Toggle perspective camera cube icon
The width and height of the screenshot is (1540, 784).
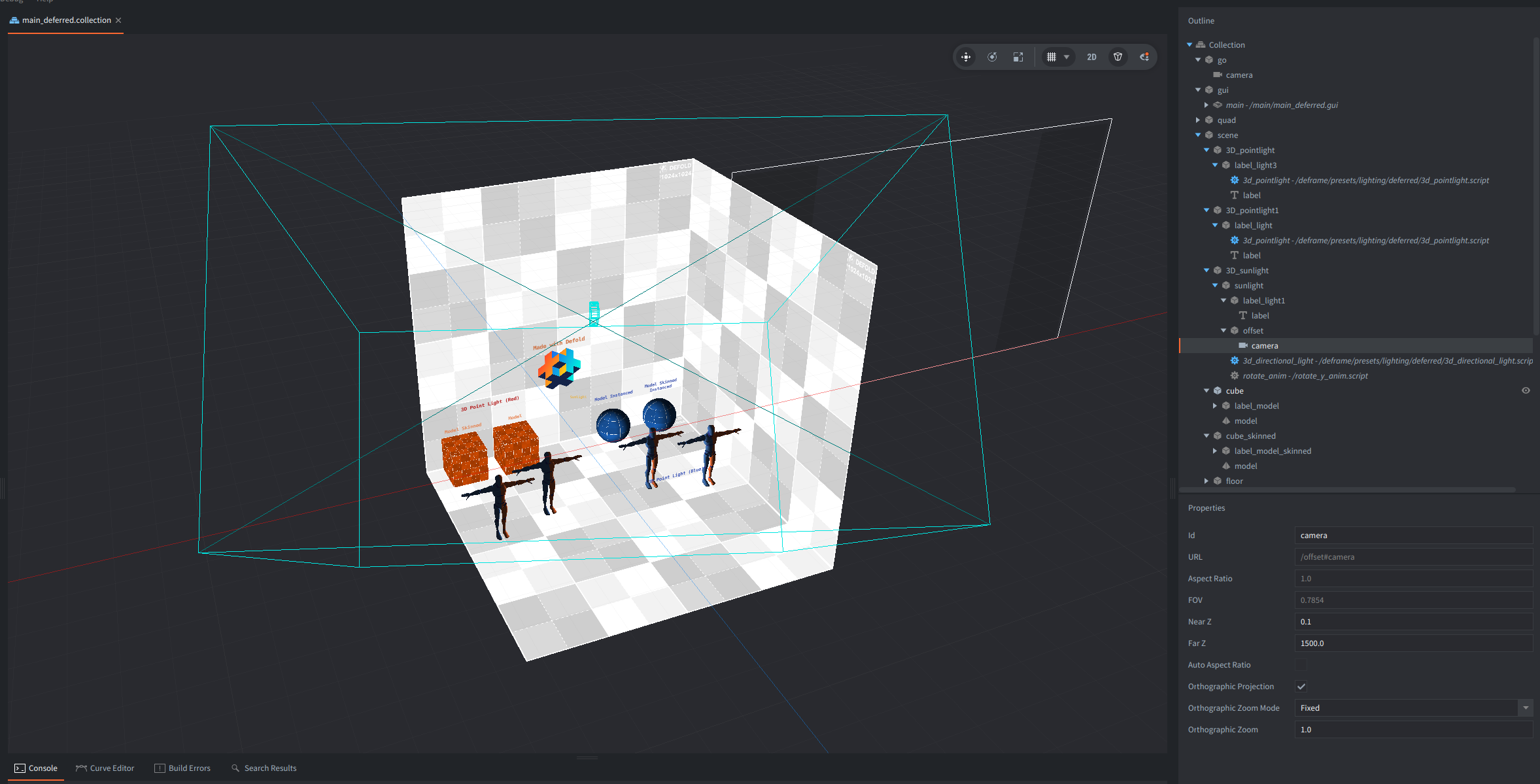point(1118,57)
